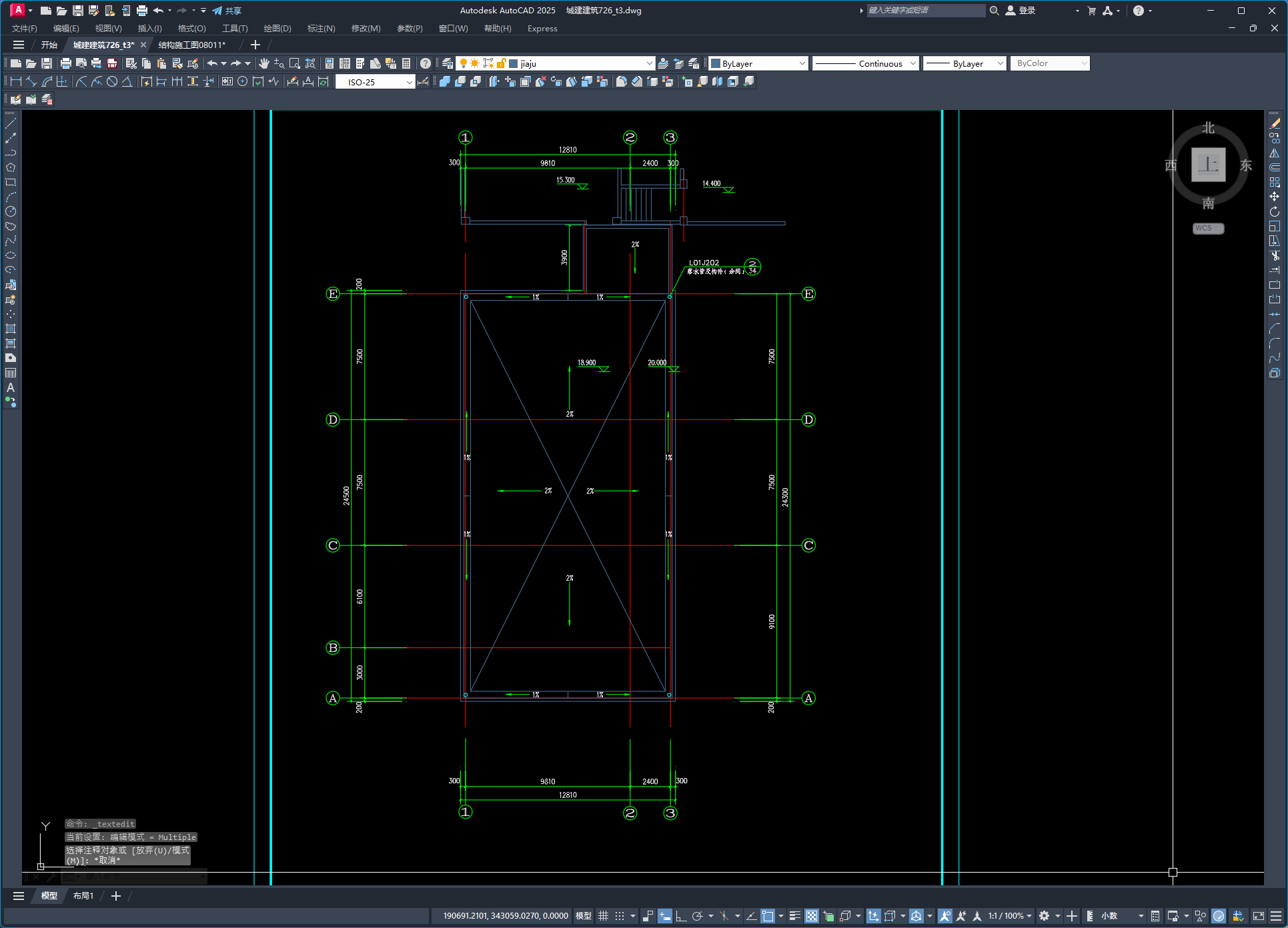Click the Plot print icon

66,63
